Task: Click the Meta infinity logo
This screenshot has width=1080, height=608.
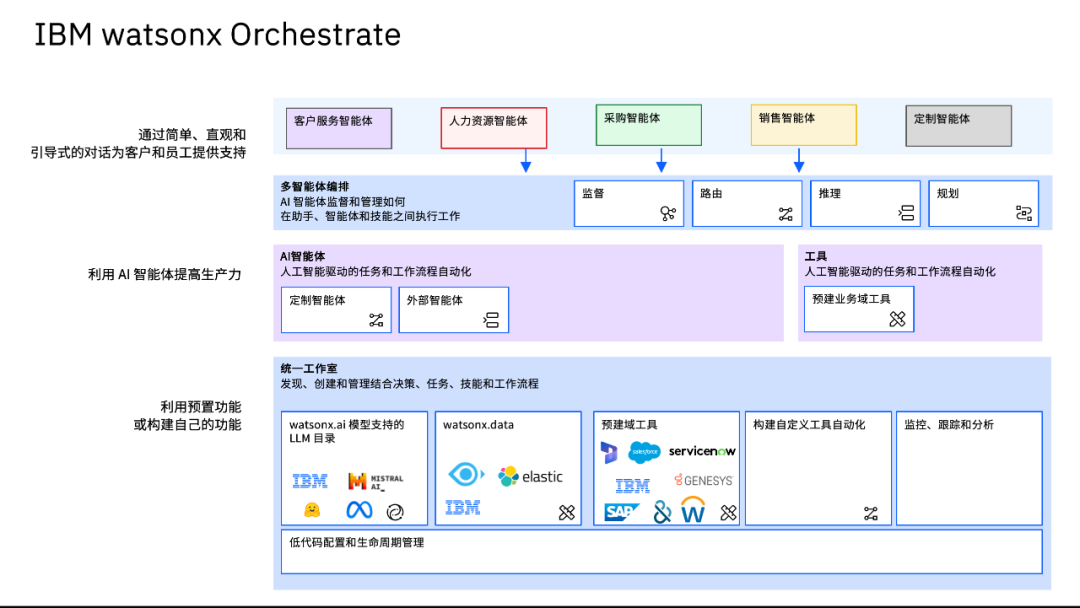Action: [359, 510]
